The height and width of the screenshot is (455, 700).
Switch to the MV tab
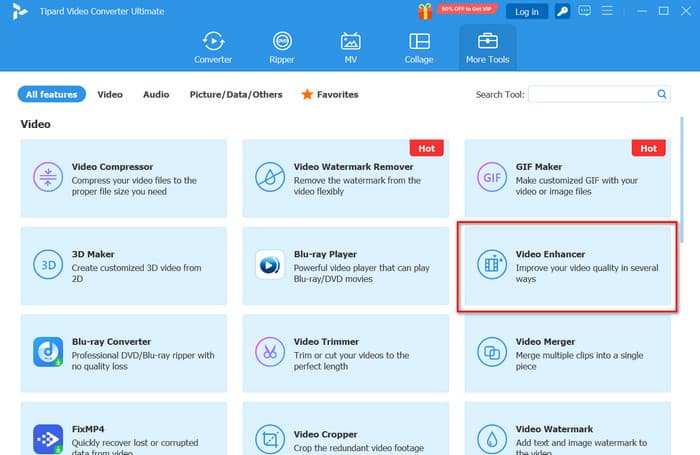pos(350,48)
